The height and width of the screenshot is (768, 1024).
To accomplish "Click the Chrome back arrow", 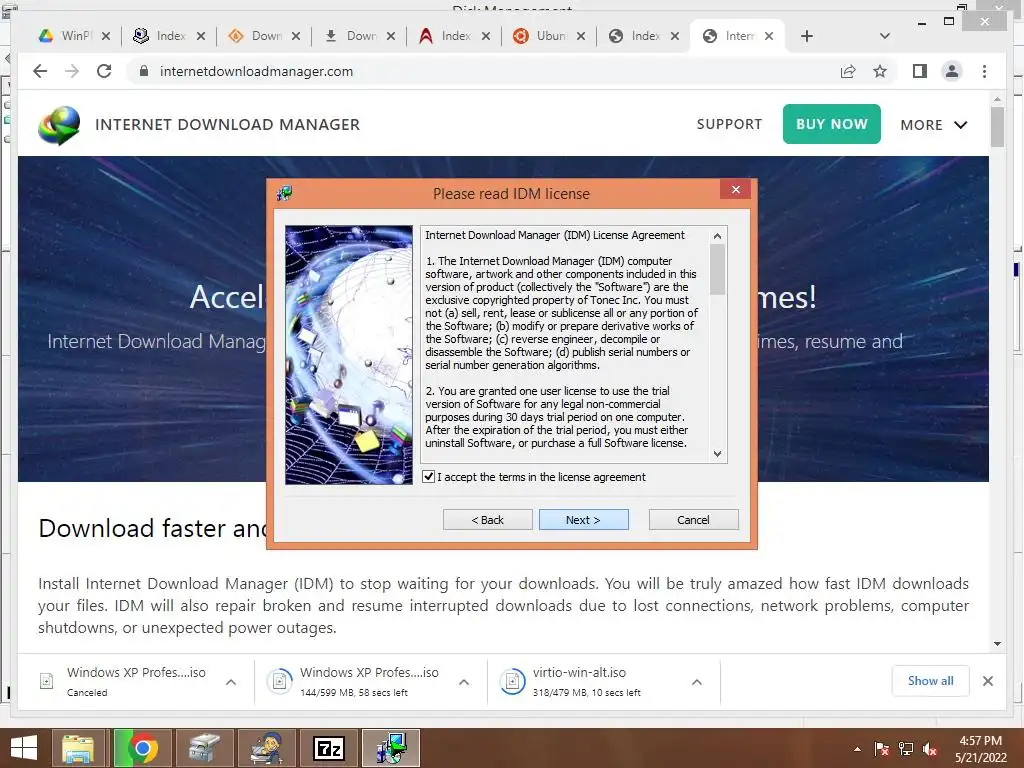I will [x=40, y=71].
